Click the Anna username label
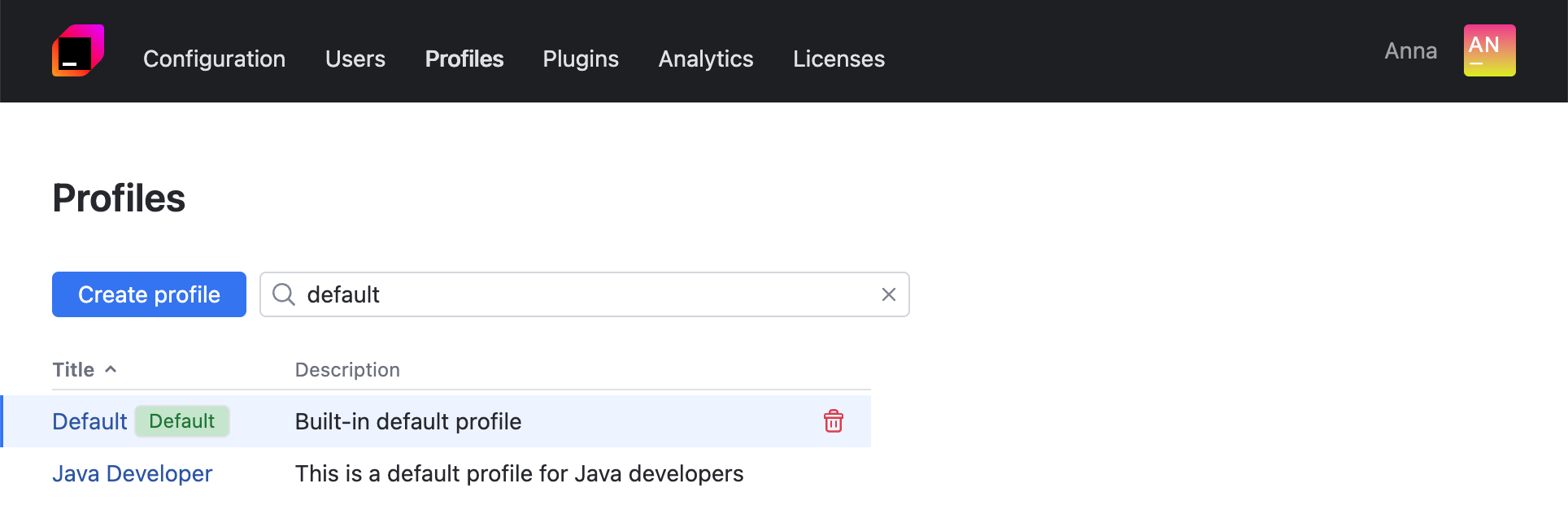The height and width of the screenshot is (527, 1568). 1410,50
